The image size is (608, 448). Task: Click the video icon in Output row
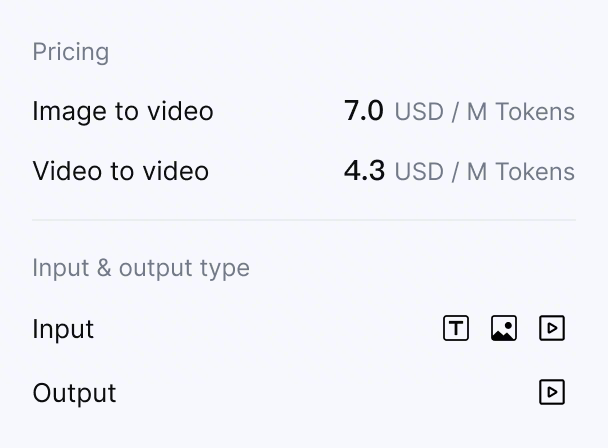[x=552, y=392]
